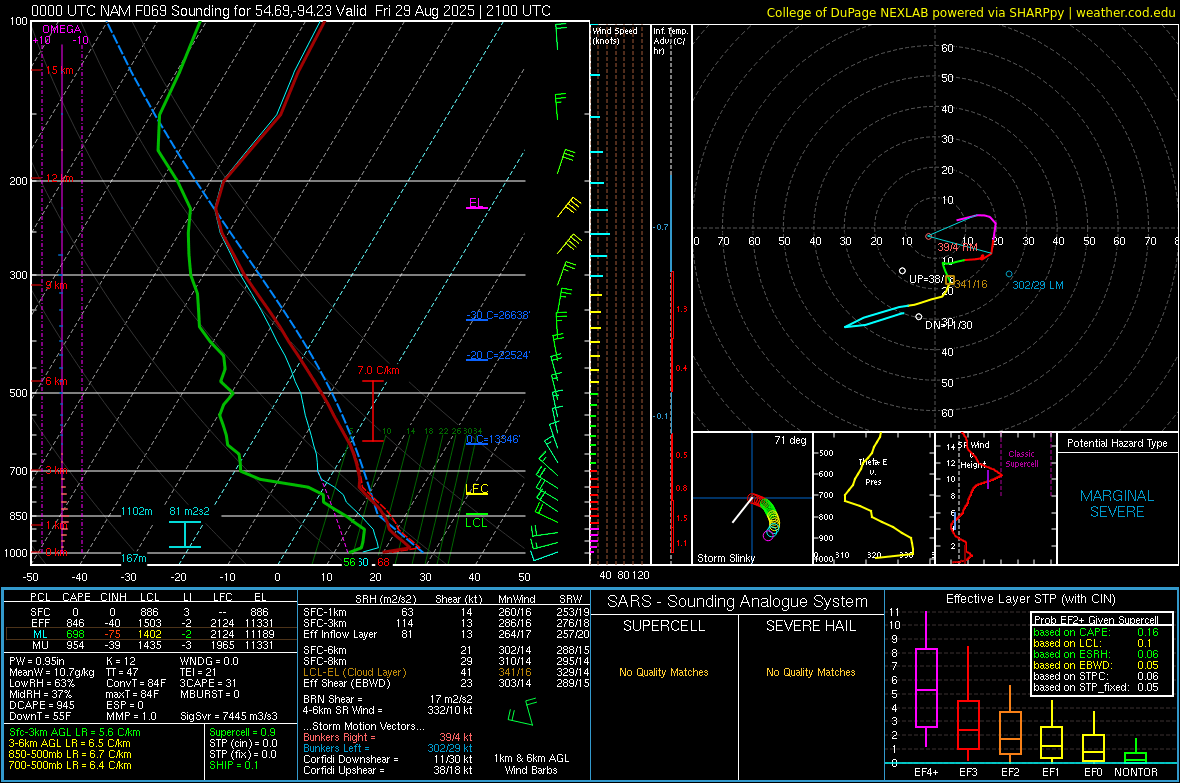Click the Sfc-3km AGL LR = 5.6 C/km line
This screenshot has height=783, width=1180.
coord(75,732)
